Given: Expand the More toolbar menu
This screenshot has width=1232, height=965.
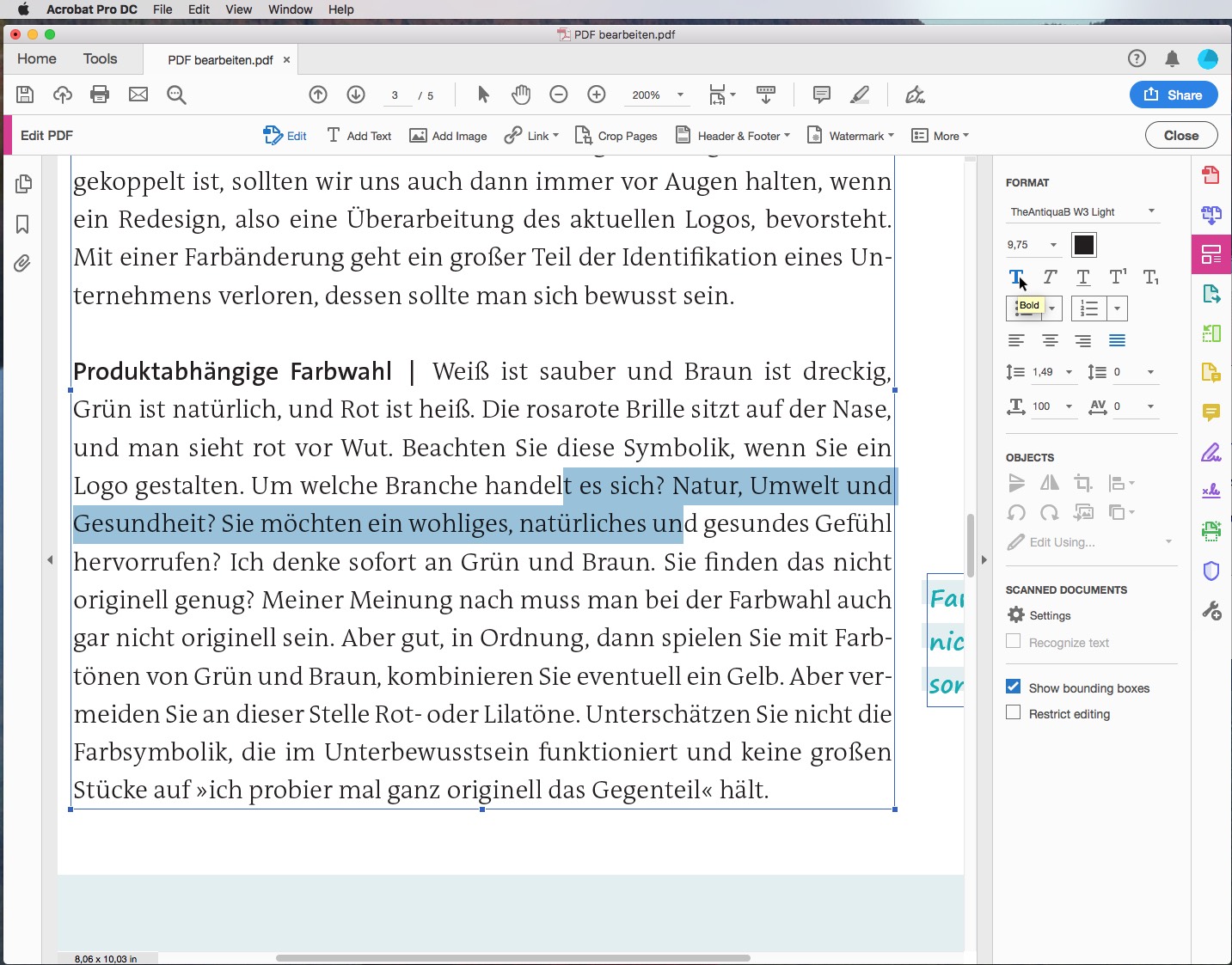Looking at the screenshot, I should (x=941, y=135).
